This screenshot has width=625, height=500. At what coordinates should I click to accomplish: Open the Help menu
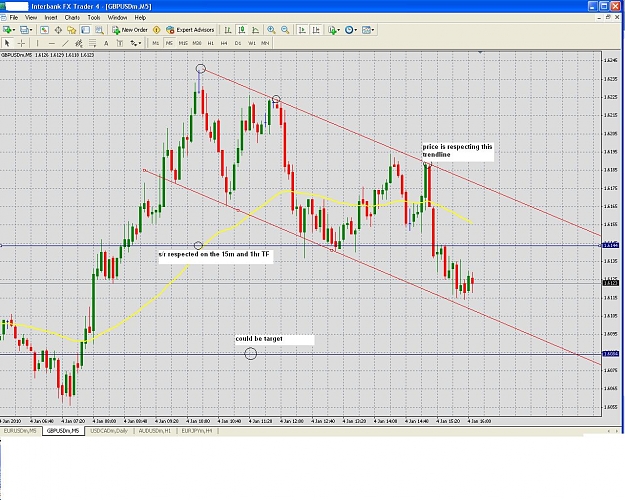[140, 18]
